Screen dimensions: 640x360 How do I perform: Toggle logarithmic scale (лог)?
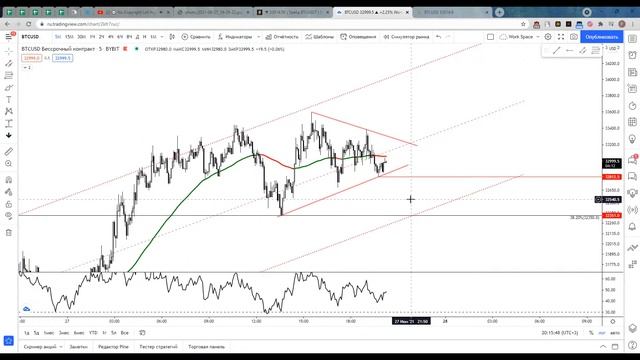coord(602,333)
